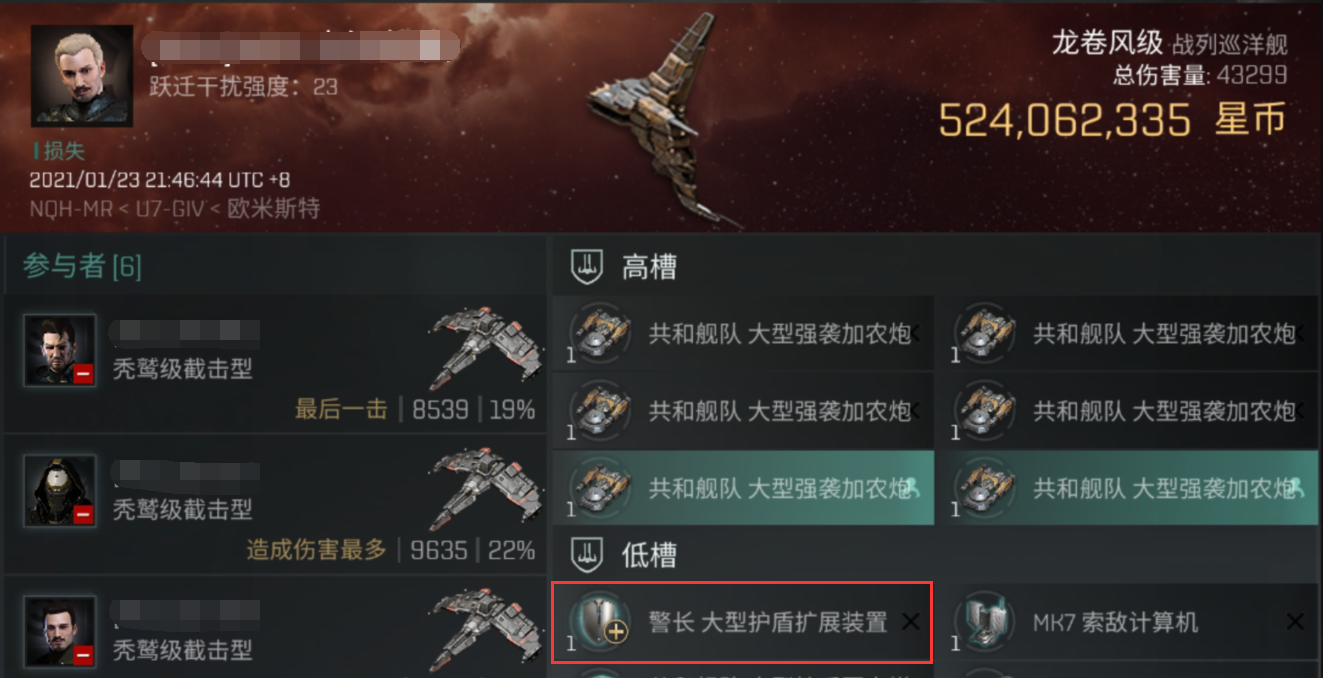This screenshot has height=678, width=1323.
Task: Click the red minus badge on second participant
Action: point(83,514)
